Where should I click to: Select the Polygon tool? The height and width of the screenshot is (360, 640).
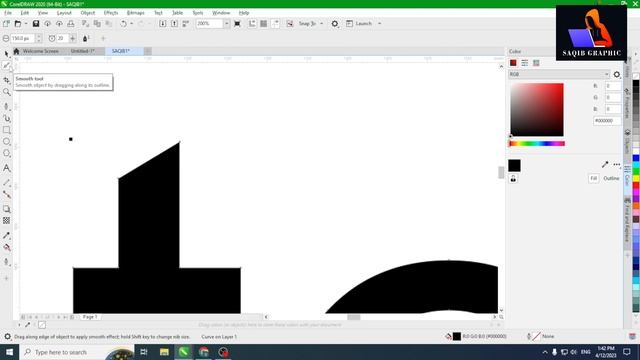tap(7, 153)
